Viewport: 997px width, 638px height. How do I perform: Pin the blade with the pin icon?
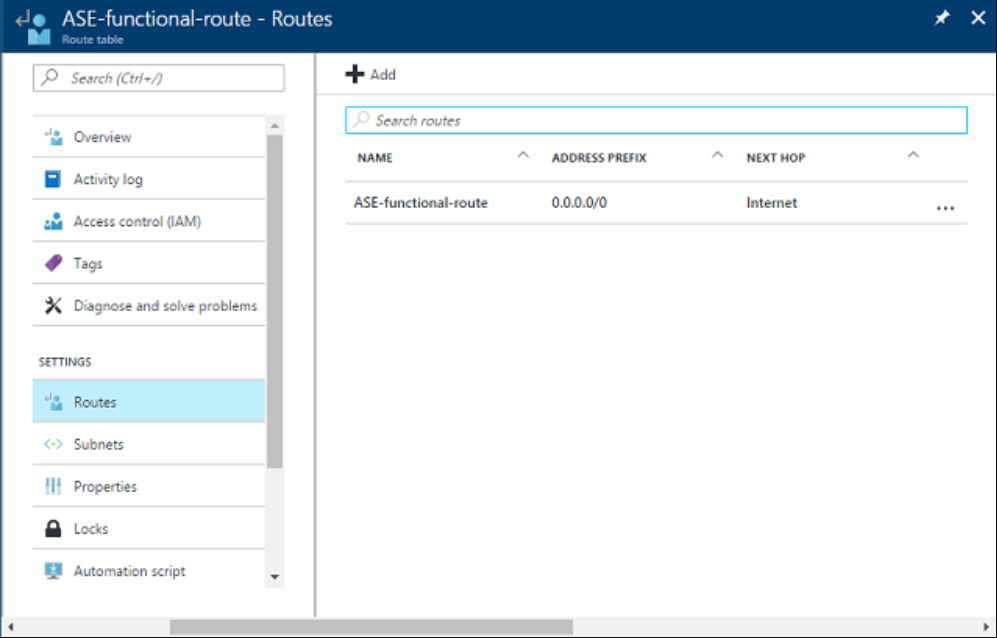click(942, 18)
